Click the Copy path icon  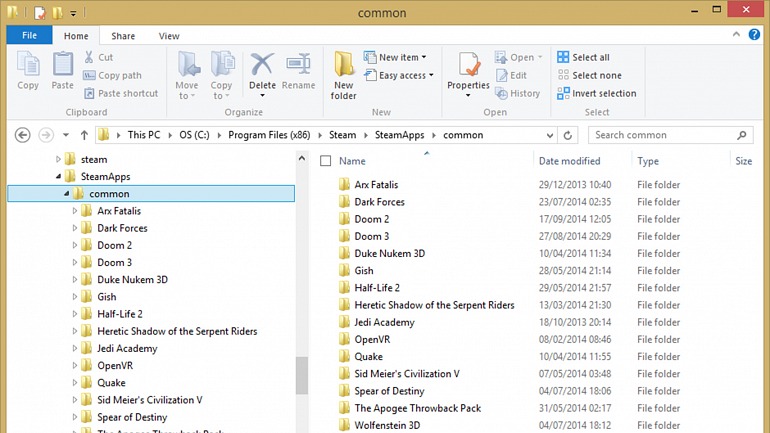pos(89,75)
